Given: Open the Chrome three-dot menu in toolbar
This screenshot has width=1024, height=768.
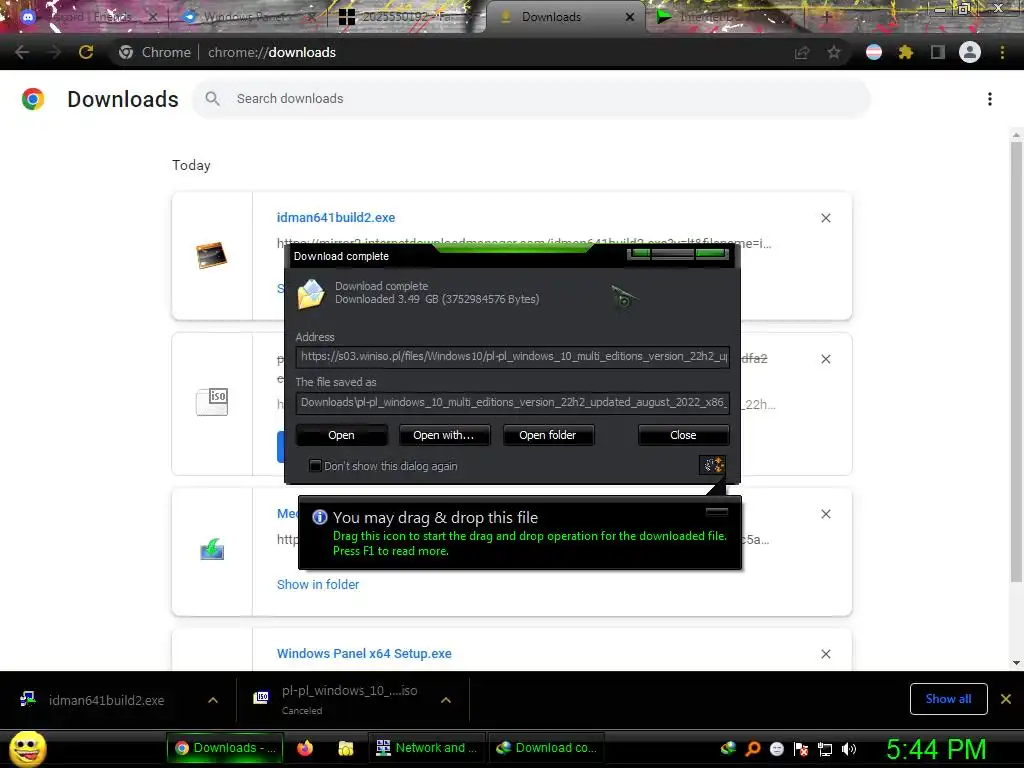Looking at the screenshot, I should (1002, 52).
